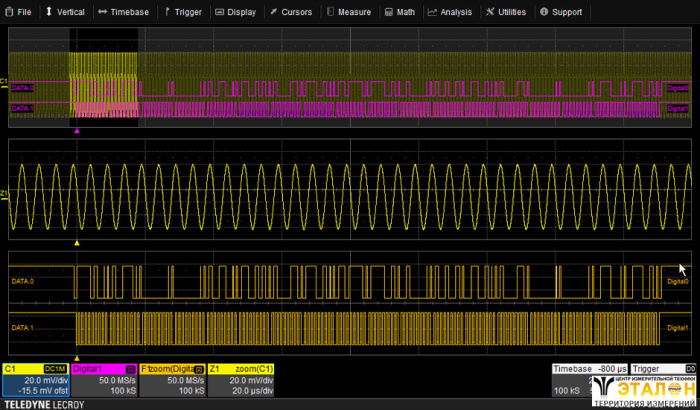The image size is (700, 410).
Task: Click the F'zoom digital descriptor box
Action: (x=172, y=382)
